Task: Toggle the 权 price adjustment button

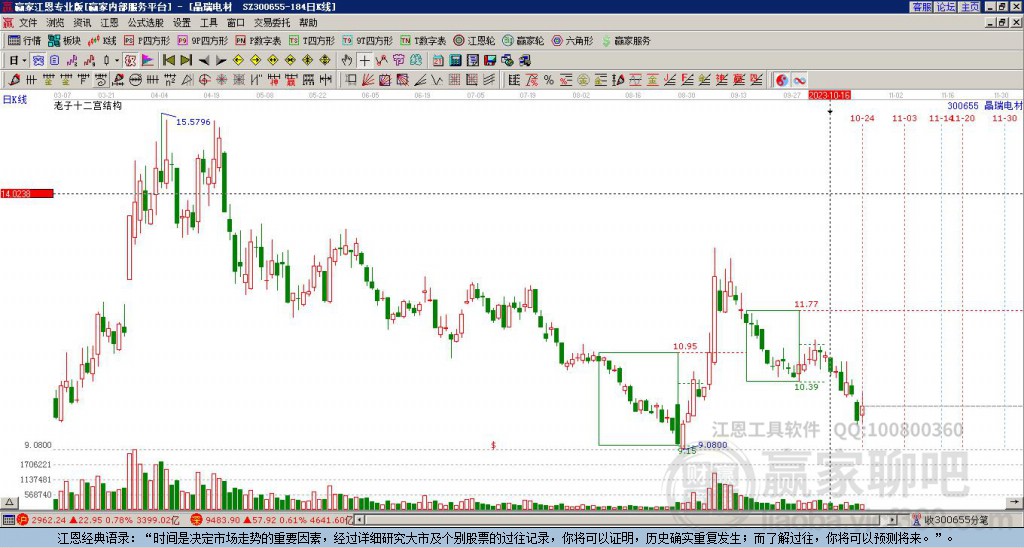Action: [x=130, y=61]
